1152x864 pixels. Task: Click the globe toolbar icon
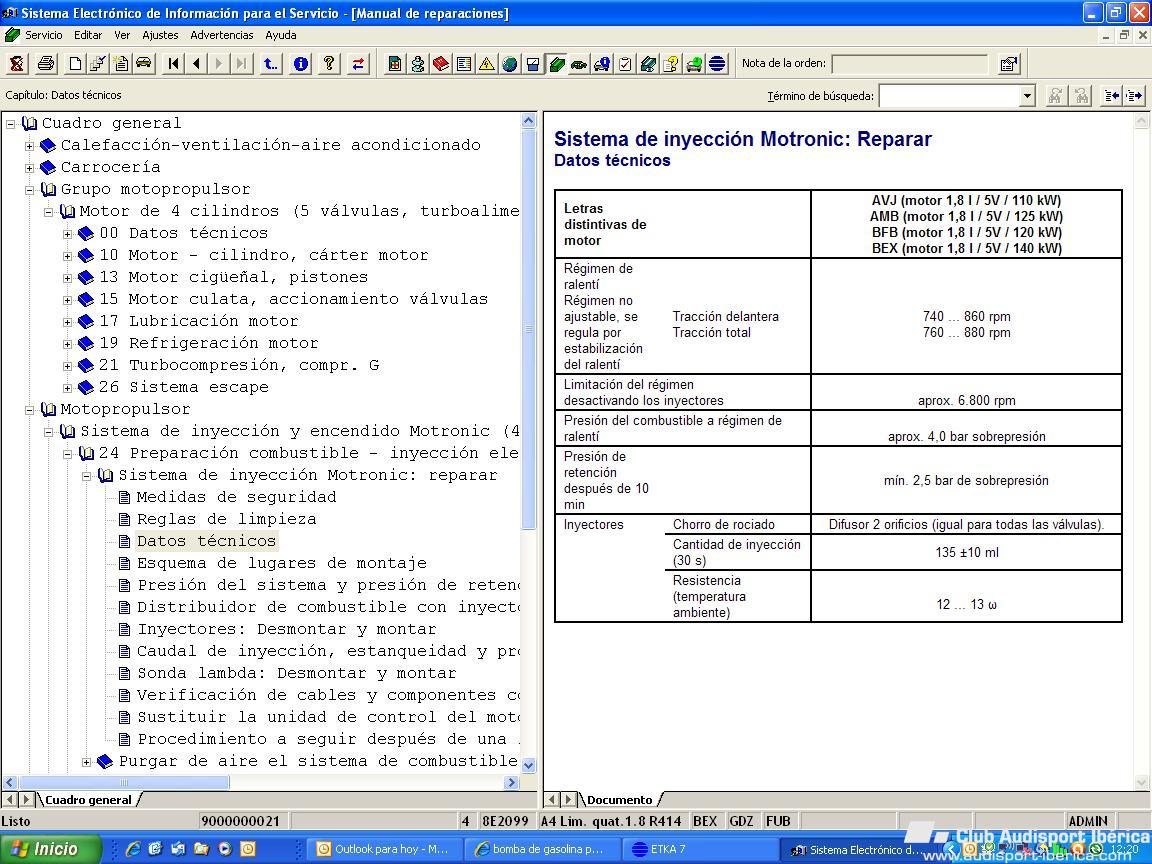pos(510,64)
